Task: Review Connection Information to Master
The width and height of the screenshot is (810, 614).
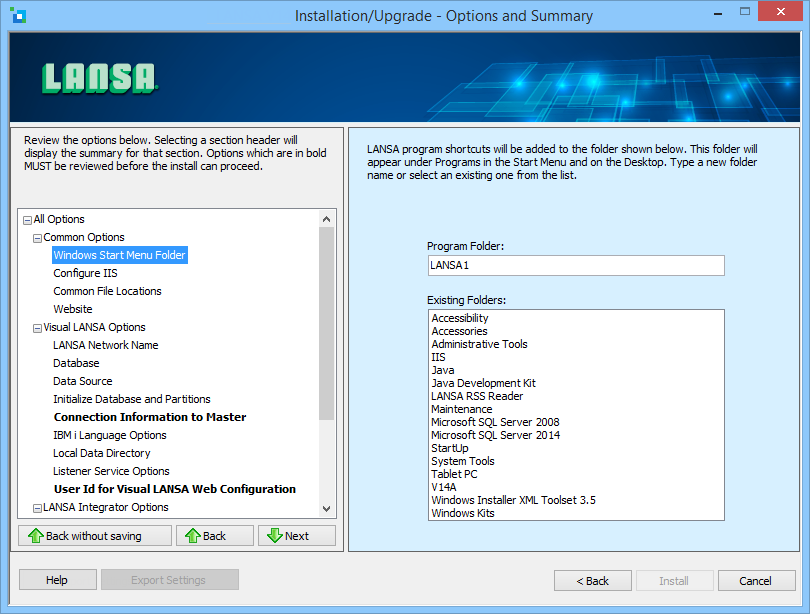Action: (150, 417)
